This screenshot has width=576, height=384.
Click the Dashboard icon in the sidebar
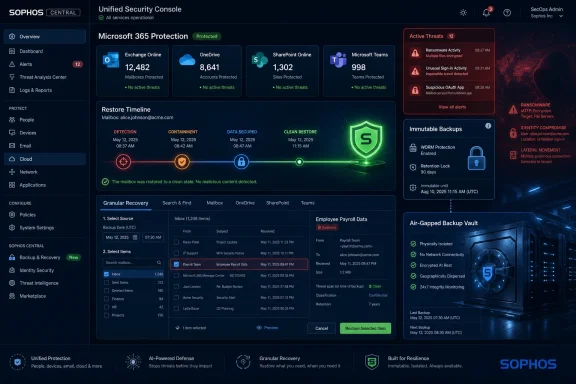point(12,51)
